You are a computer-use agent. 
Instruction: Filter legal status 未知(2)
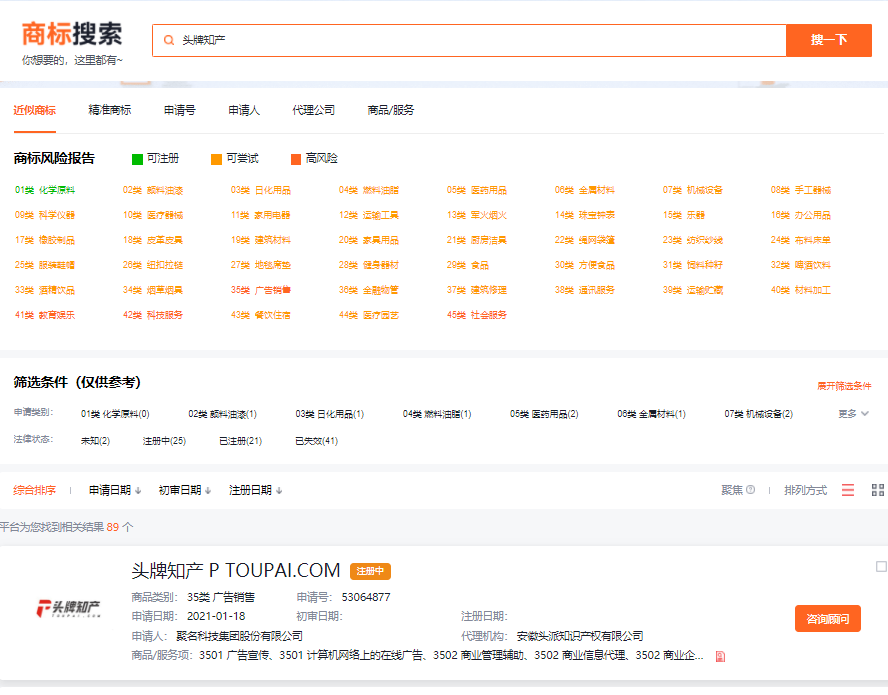pos(95,441)
